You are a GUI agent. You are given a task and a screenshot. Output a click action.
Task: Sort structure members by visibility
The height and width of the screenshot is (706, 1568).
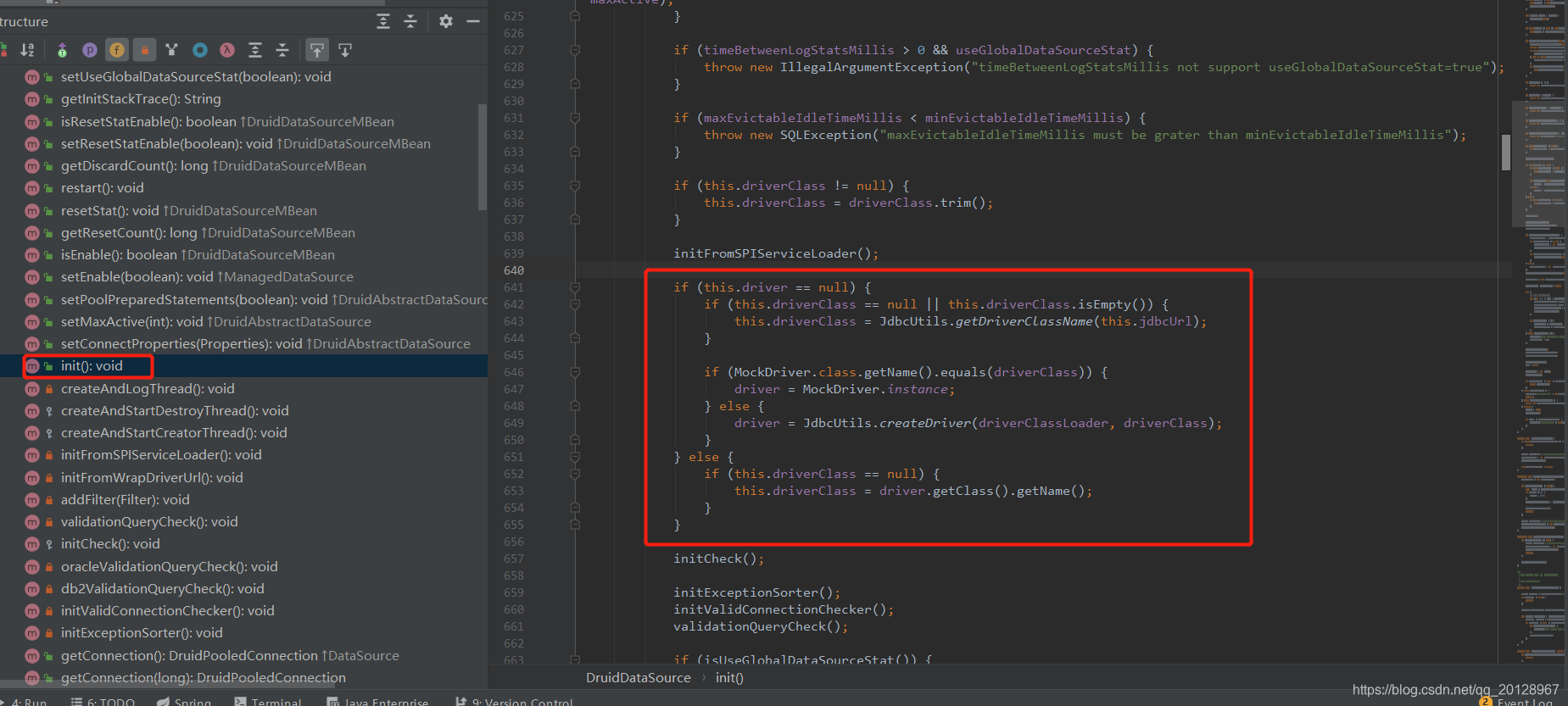click(3, 50)
